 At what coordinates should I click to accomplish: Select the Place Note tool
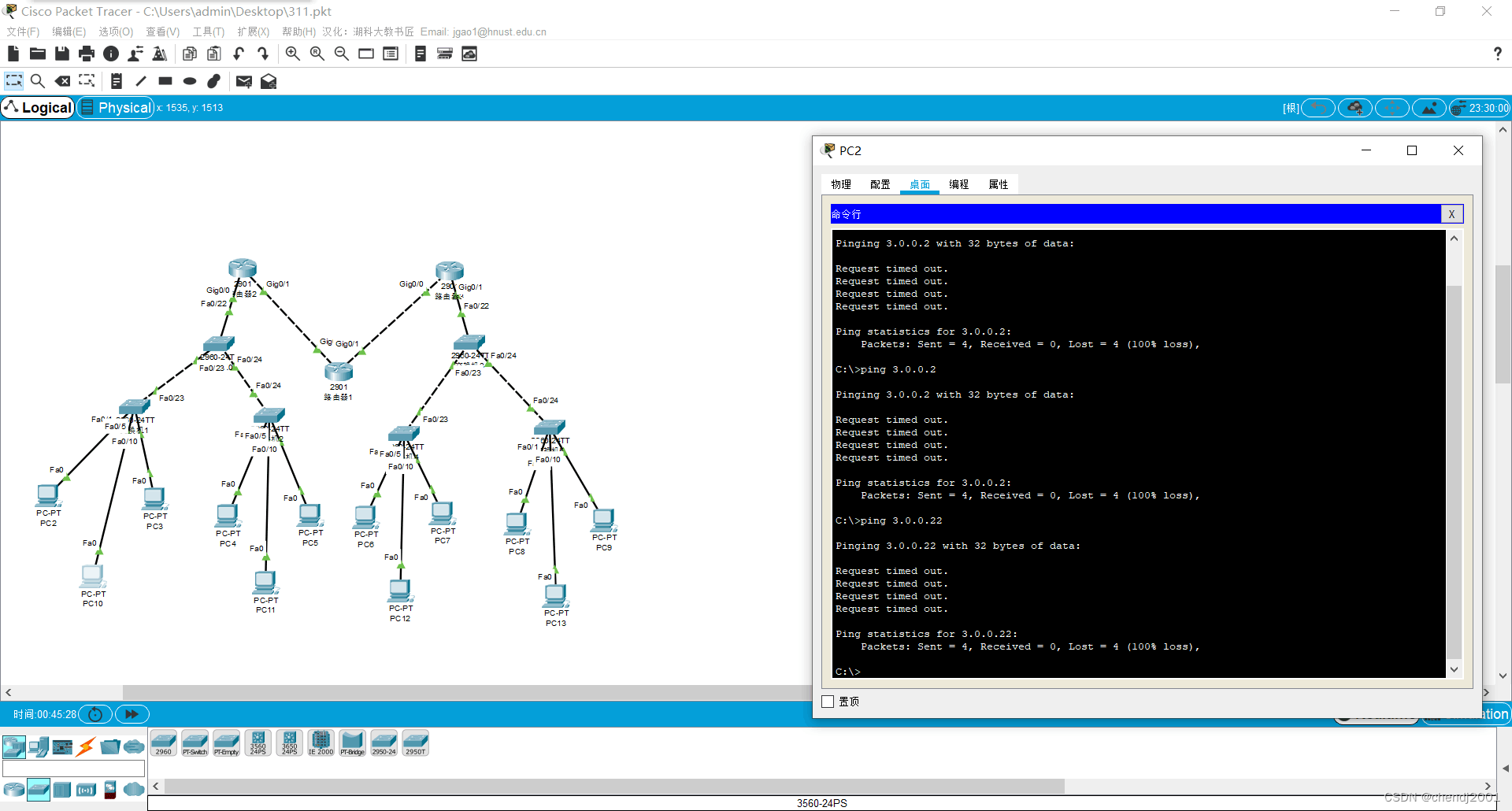click(116, 81)
